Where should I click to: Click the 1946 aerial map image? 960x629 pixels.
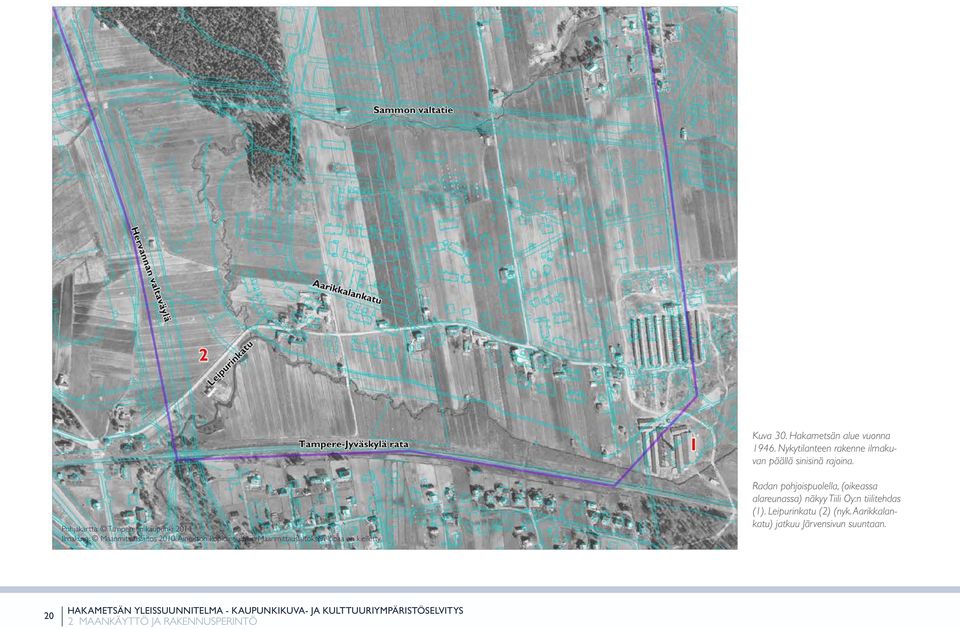pos(395,278)
